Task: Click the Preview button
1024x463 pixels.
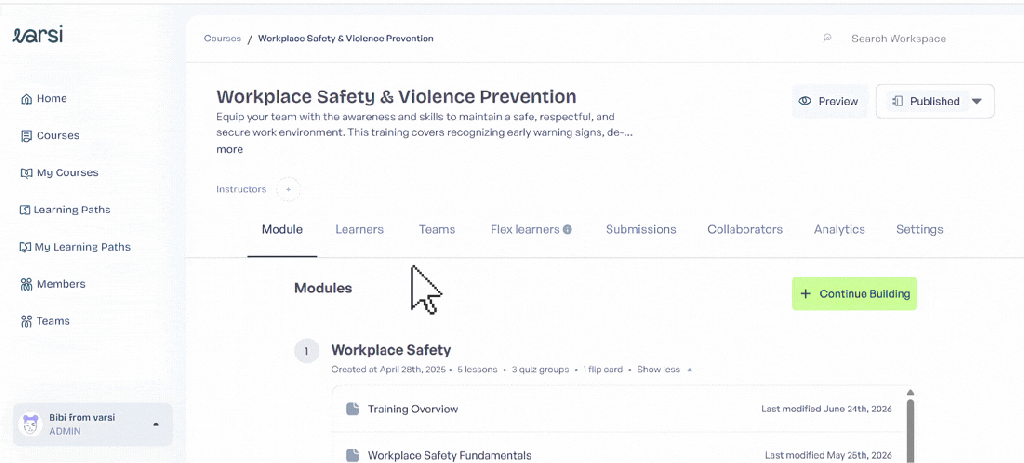Action: click(829, 101)
